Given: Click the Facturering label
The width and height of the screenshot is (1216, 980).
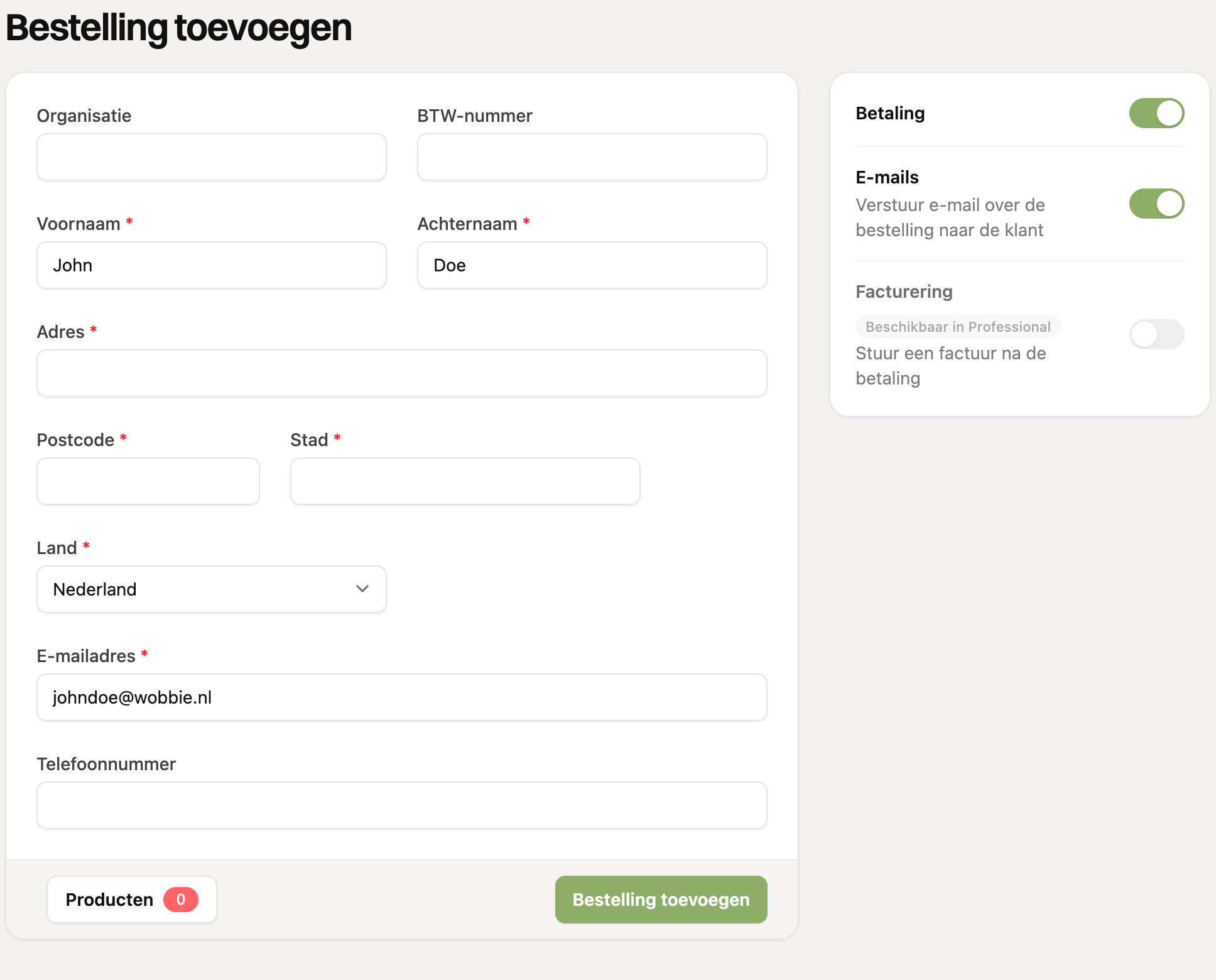Looking at the screenshot, I should (904, 291).
